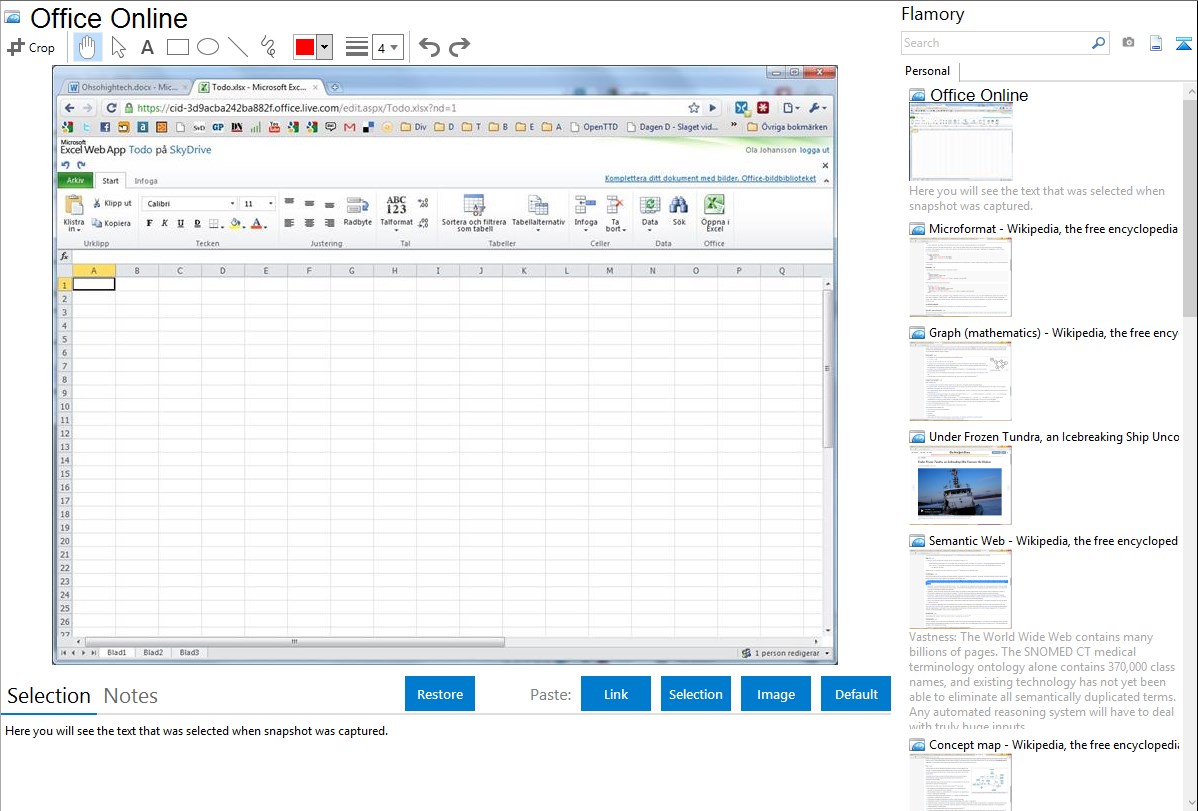Switch to the Selection tab

tap(49, 696)
